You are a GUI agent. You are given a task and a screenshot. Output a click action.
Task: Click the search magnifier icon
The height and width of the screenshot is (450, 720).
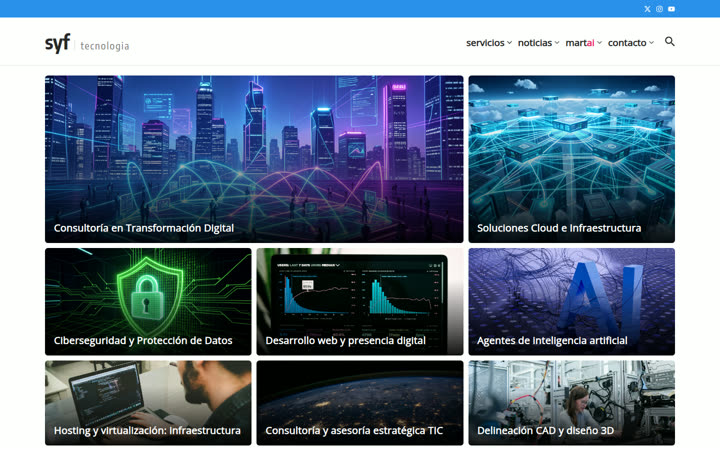669,42
